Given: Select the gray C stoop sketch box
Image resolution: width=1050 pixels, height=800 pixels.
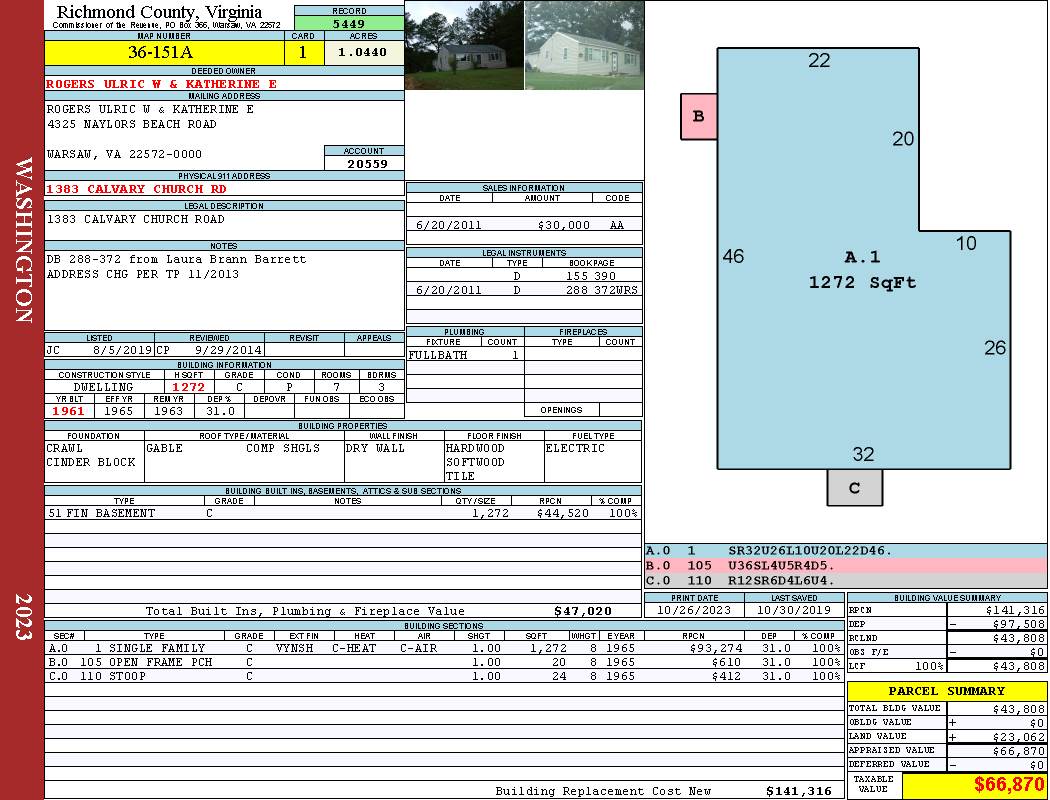Looking at the screenshot, I should (x=854, y=488).
